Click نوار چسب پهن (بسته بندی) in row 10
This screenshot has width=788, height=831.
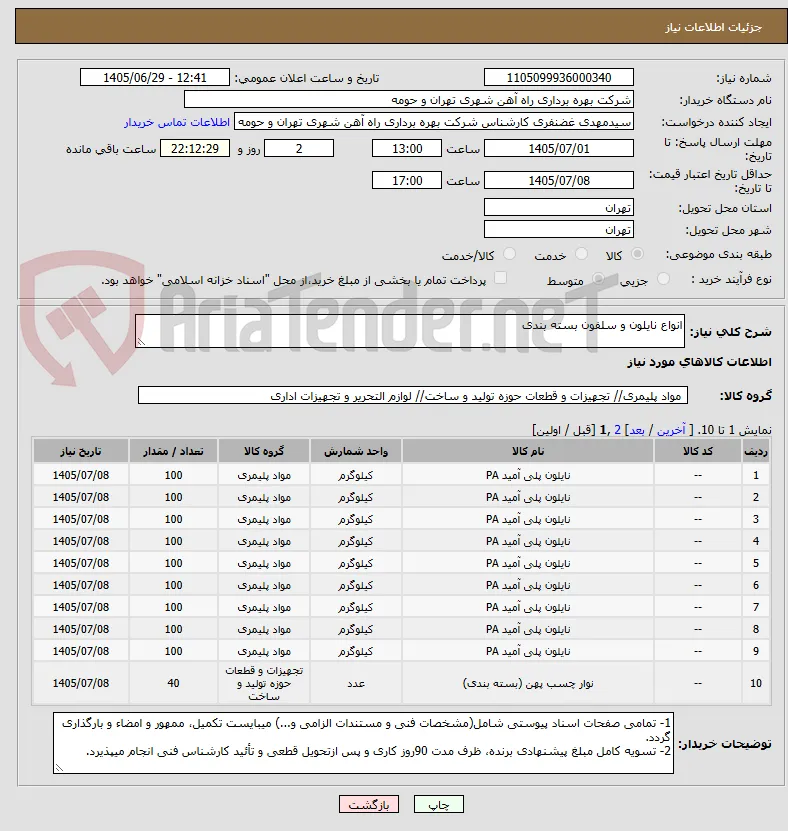[x=528, y=683]
